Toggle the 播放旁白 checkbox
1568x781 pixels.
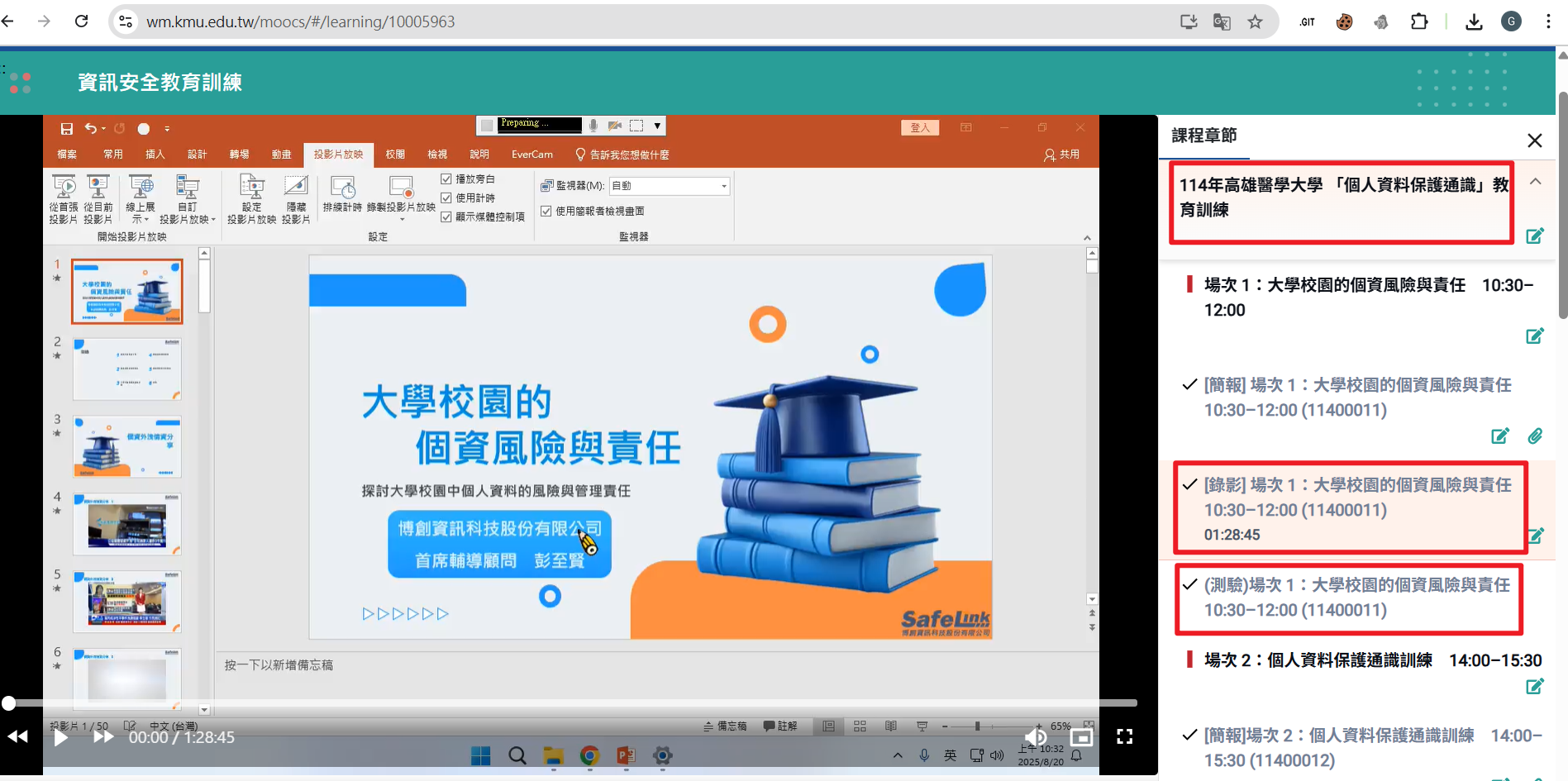(x=446, y=179)
